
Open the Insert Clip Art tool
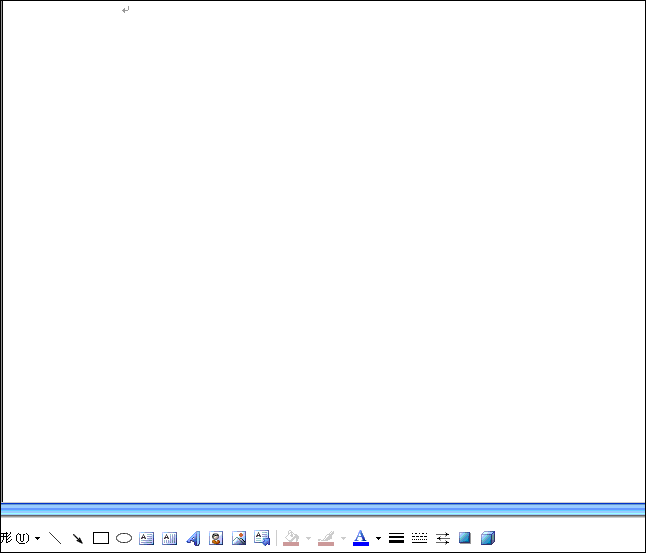[x=216, y=538]
